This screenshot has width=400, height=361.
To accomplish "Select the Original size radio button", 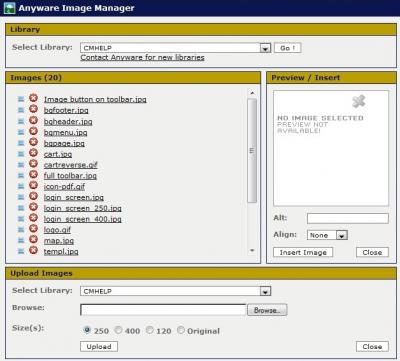I will (x=181, y=330).
